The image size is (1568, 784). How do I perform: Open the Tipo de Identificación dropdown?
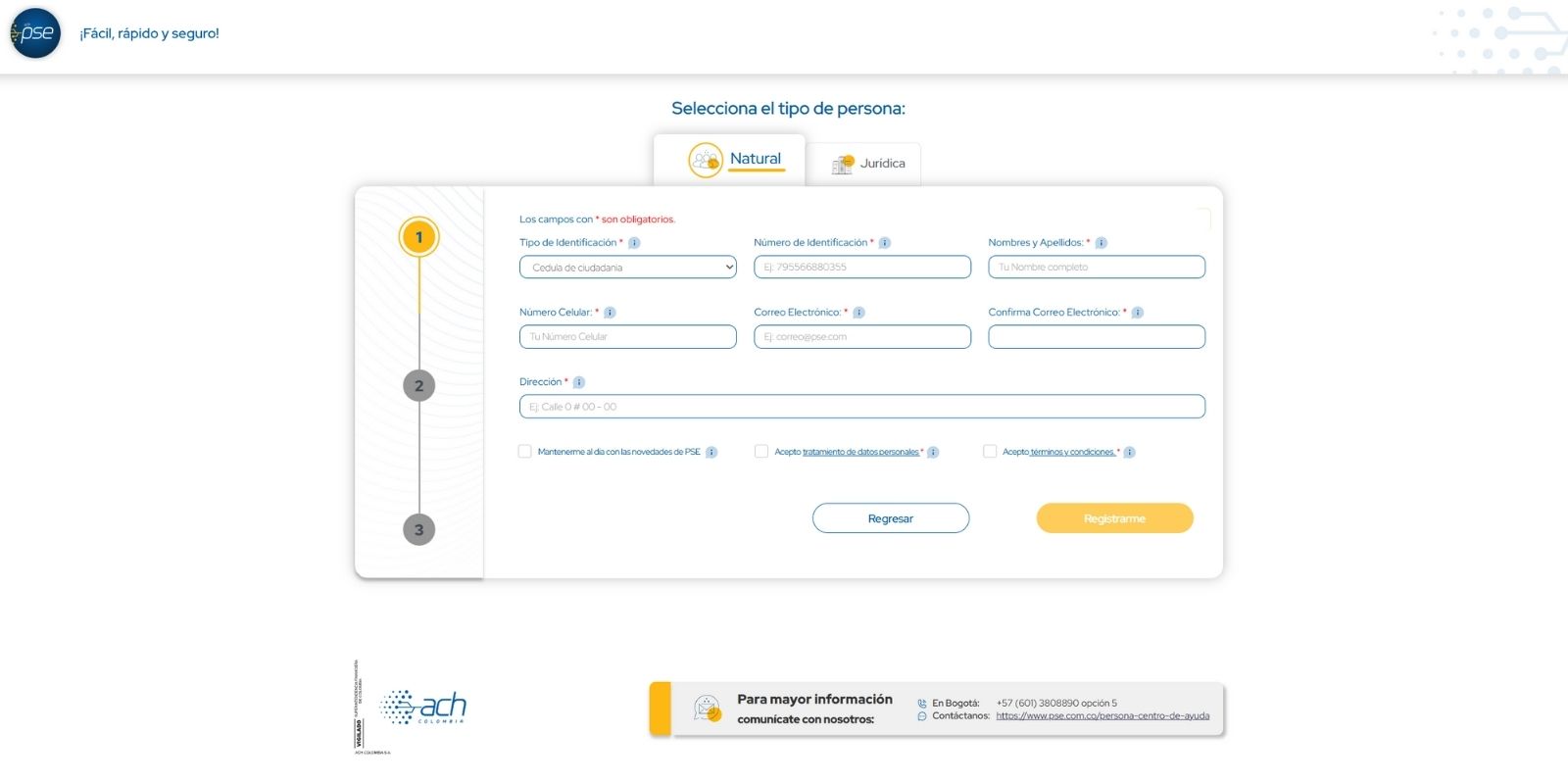coord(628,267)
